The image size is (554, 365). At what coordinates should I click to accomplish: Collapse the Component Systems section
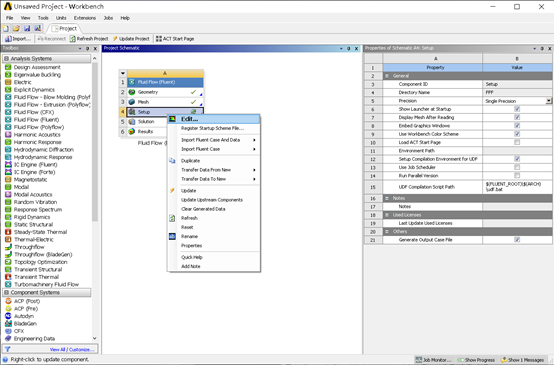tap(6, 293)
